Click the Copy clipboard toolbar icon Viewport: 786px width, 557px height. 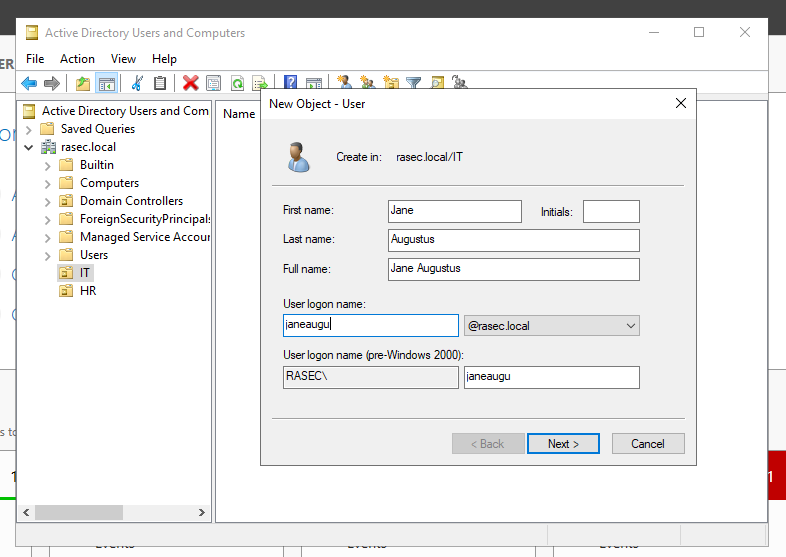160,83
